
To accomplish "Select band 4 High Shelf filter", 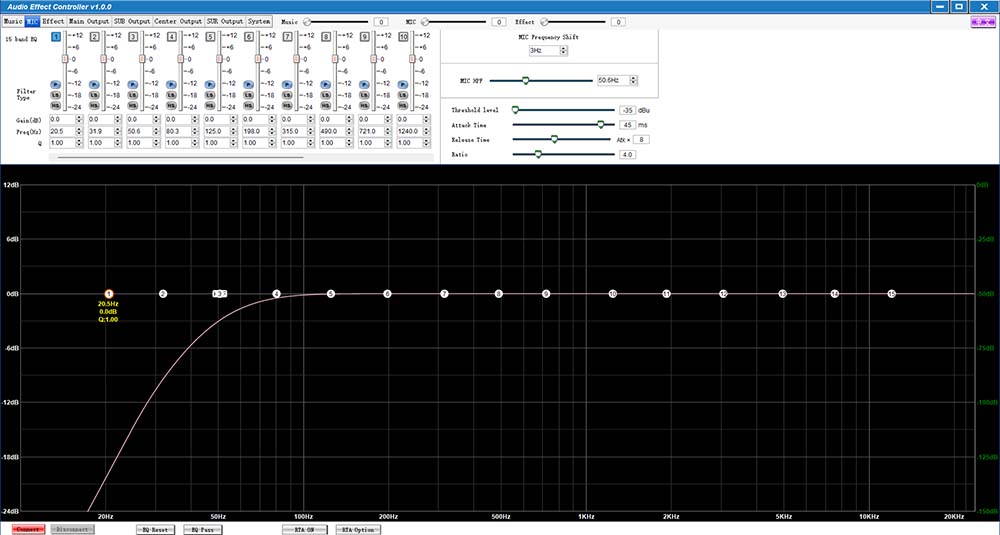I will [x=172, y=105].
